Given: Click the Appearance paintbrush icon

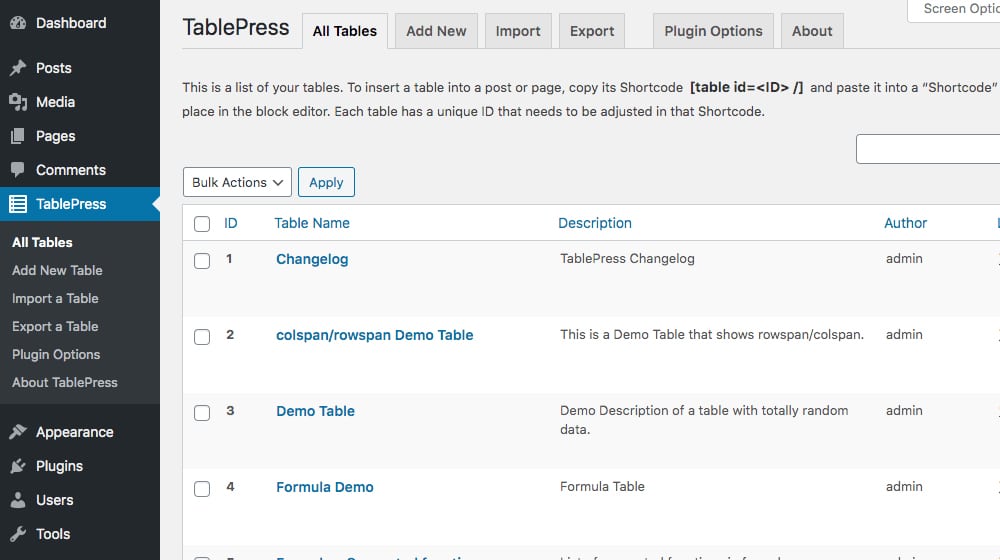Looking at the screenshot, I should tap(18, 432).
